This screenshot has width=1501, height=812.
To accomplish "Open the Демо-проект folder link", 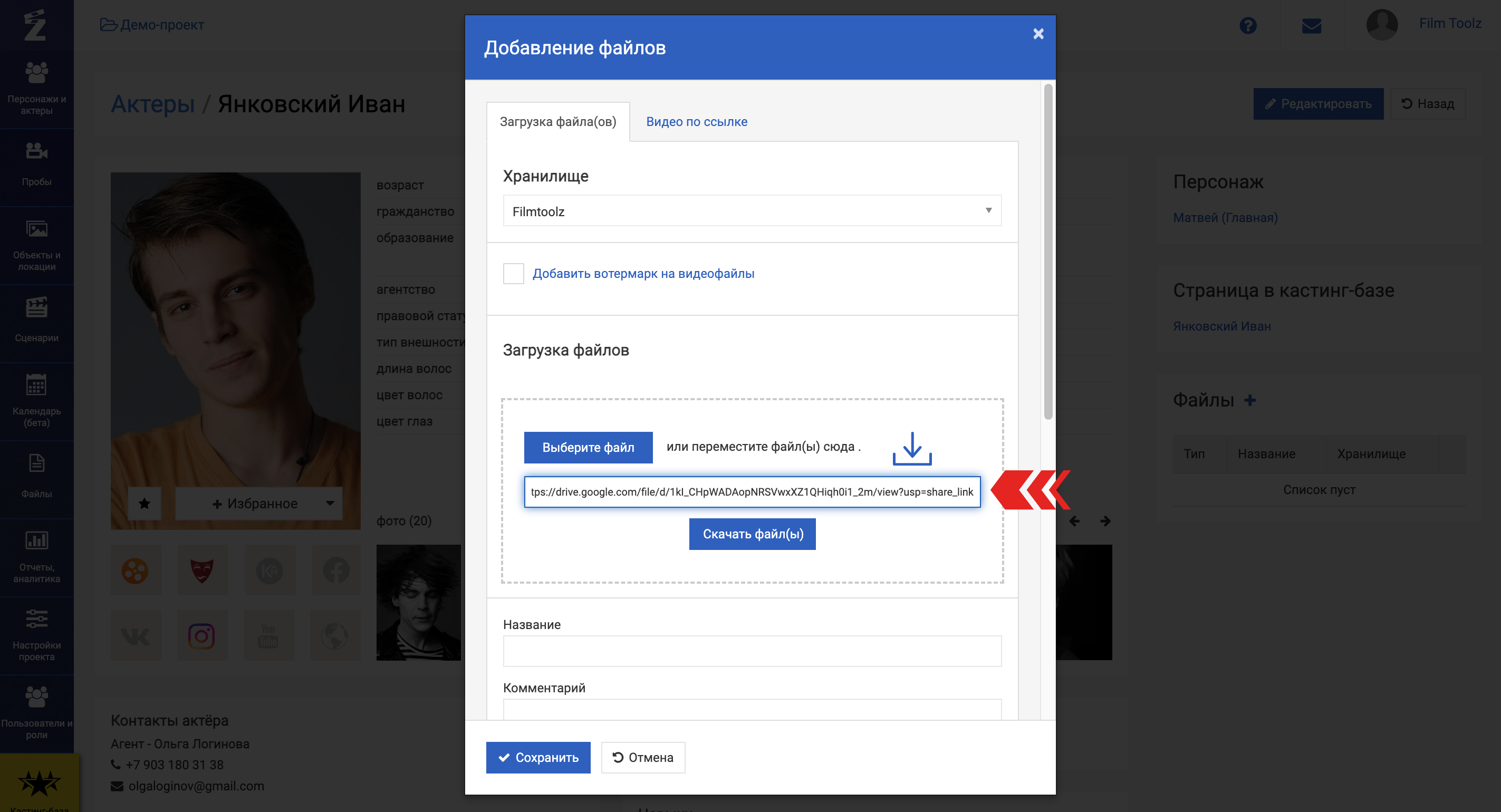I will (x=151, y=25).
